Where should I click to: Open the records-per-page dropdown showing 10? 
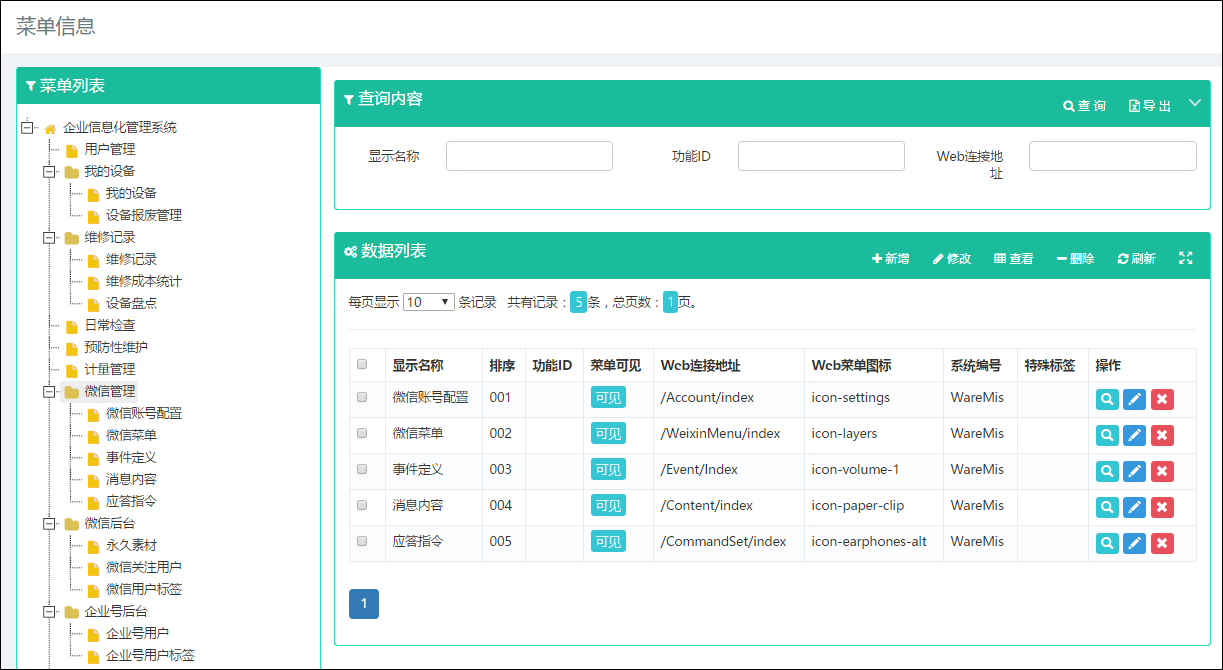428,302
